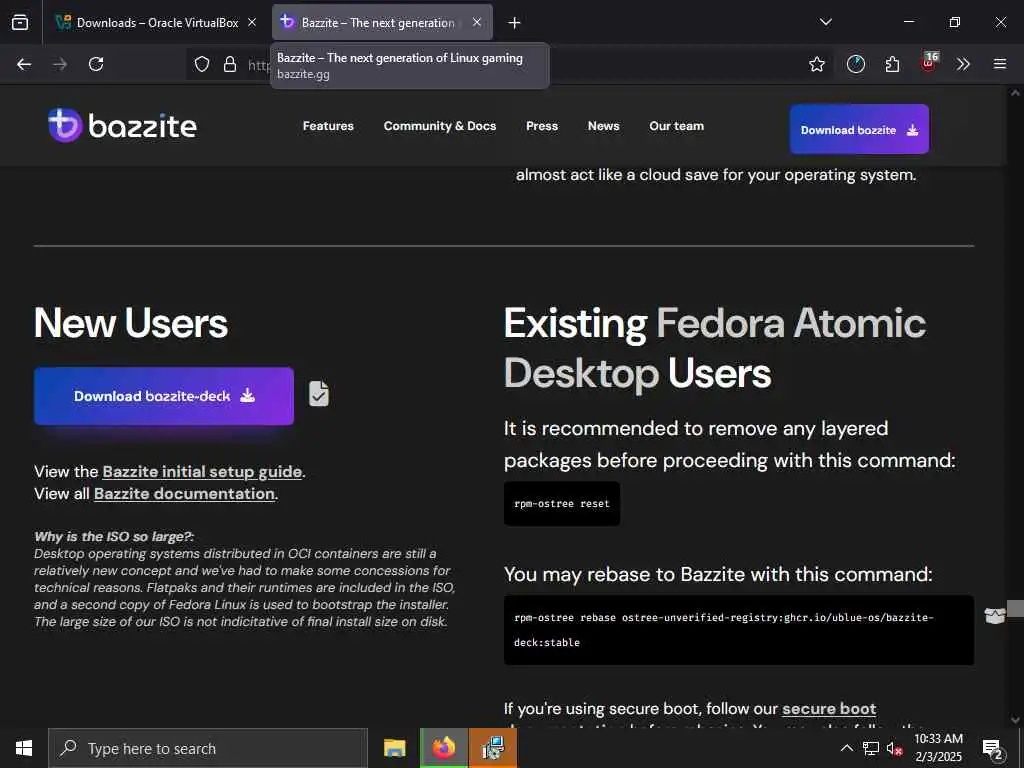Viewport: 1024px width, 768px height.
Task: Click the tracking protection shield icon
Action: [202, 64]
